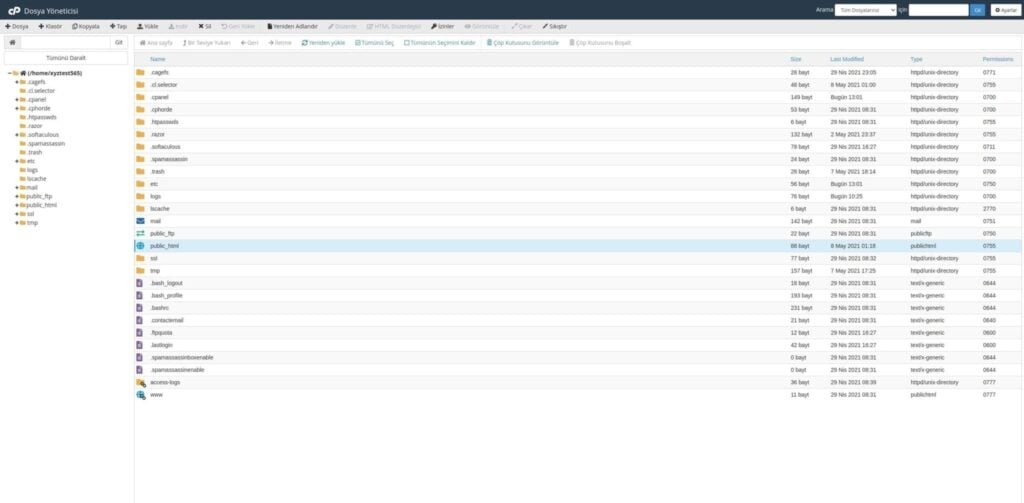Click the Taşı move tool
Viewport: 1024px width, 503px height.
click(x=118, y=27)
